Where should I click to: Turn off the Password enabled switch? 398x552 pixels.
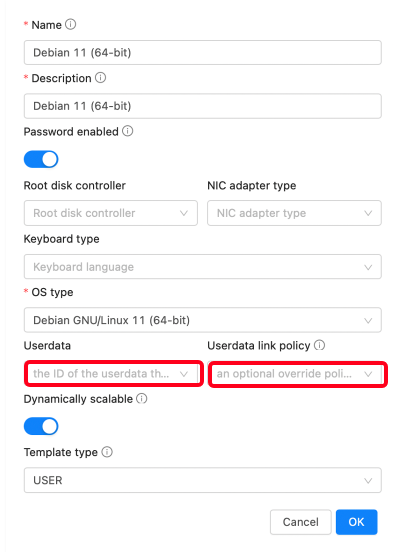click(41, 159)
